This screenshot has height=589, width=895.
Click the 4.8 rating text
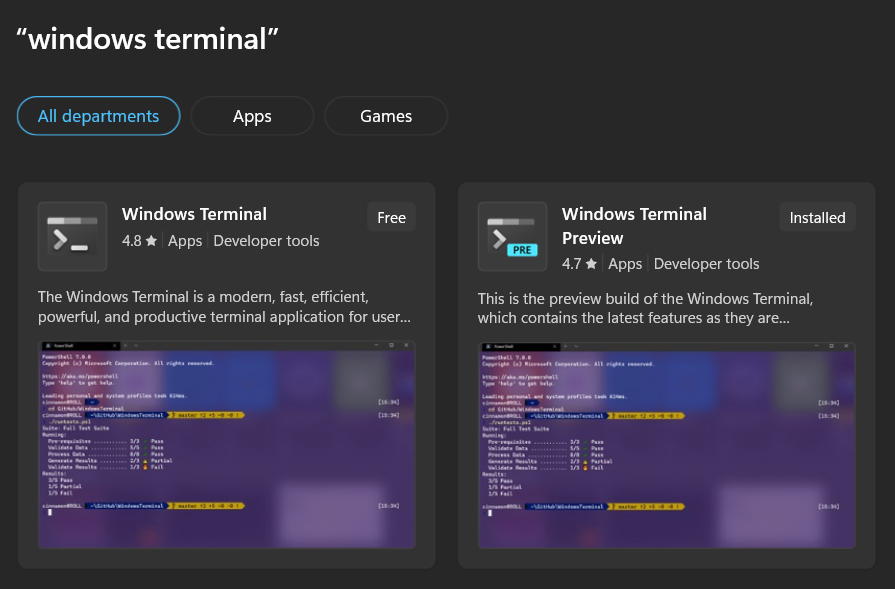[x=130, y=240]
